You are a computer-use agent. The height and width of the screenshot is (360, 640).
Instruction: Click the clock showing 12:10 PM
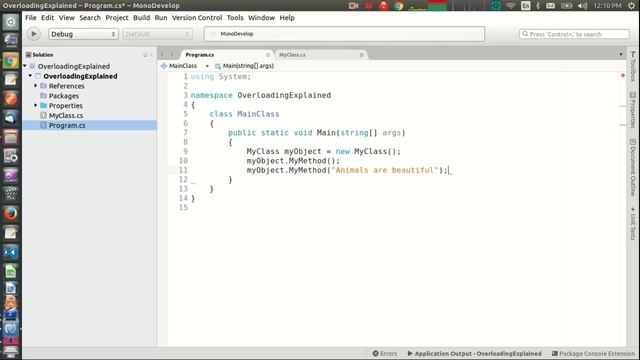[607, 5]
